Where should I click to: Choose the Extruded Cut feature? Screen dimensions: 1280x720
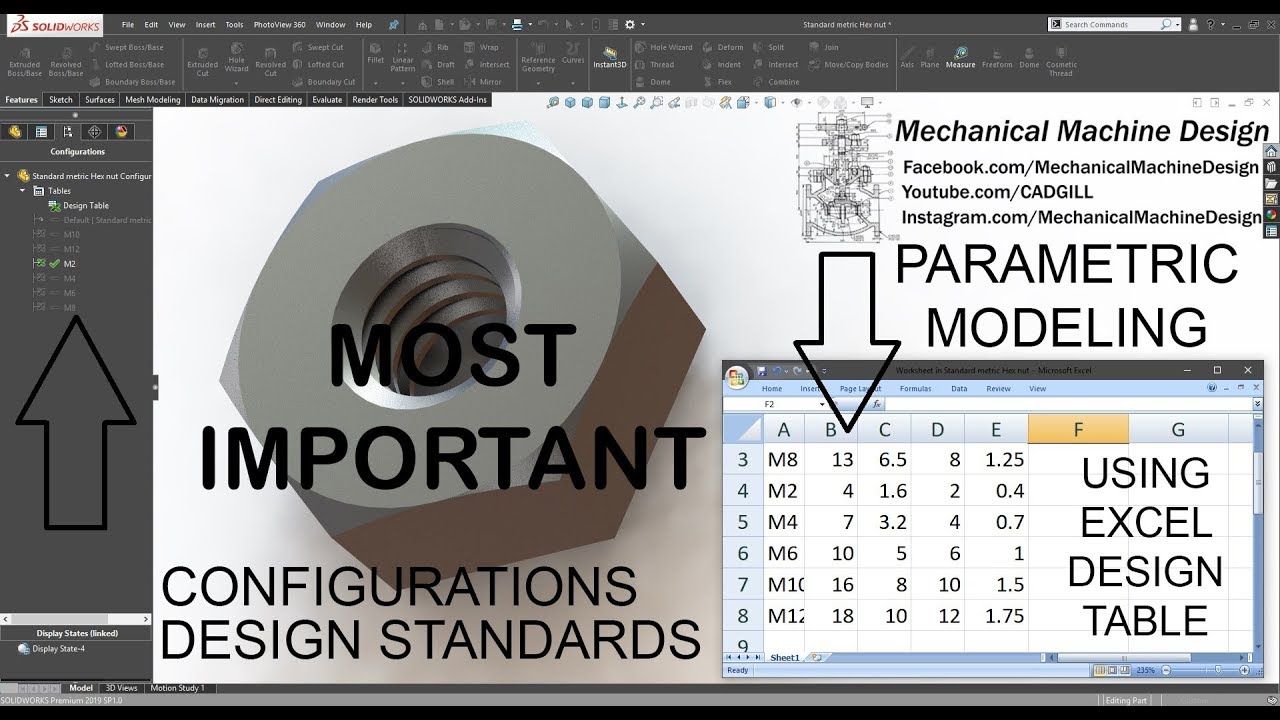coord(202,60)
